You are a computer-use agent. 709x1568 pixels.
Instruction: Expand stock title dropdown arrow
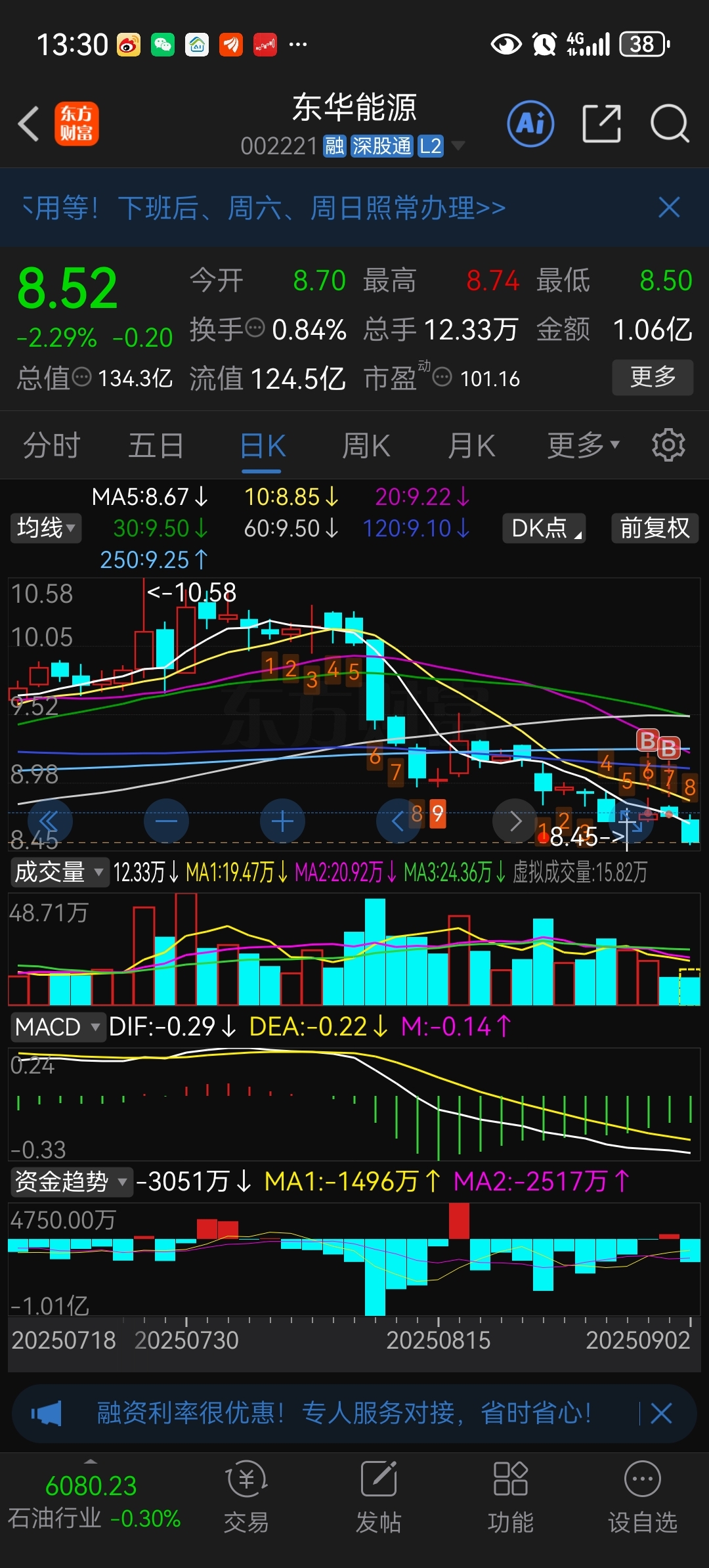pyautogui.click(x=458, y=145)
